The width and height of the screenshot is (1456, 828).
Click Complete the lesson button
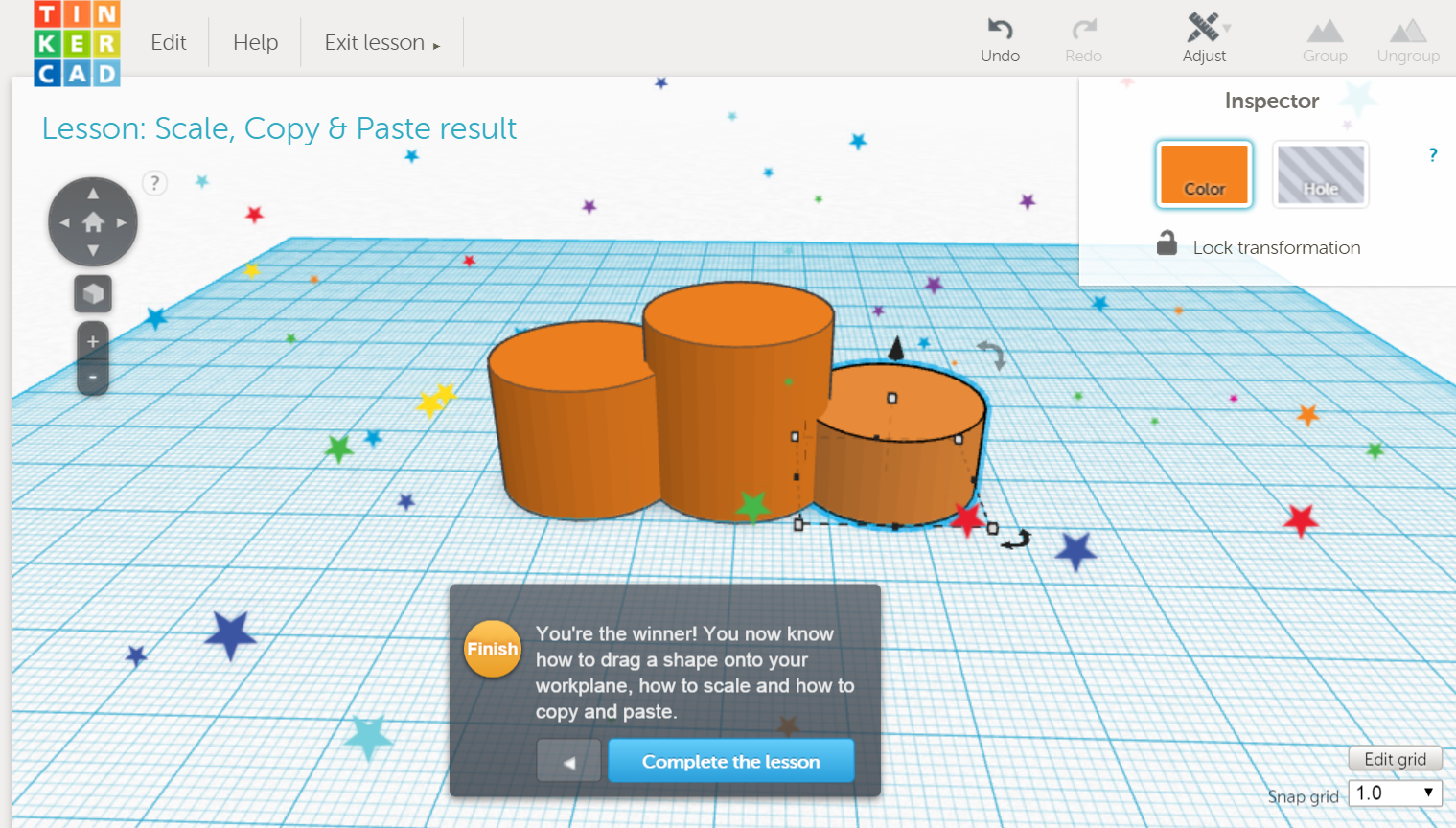730,761
